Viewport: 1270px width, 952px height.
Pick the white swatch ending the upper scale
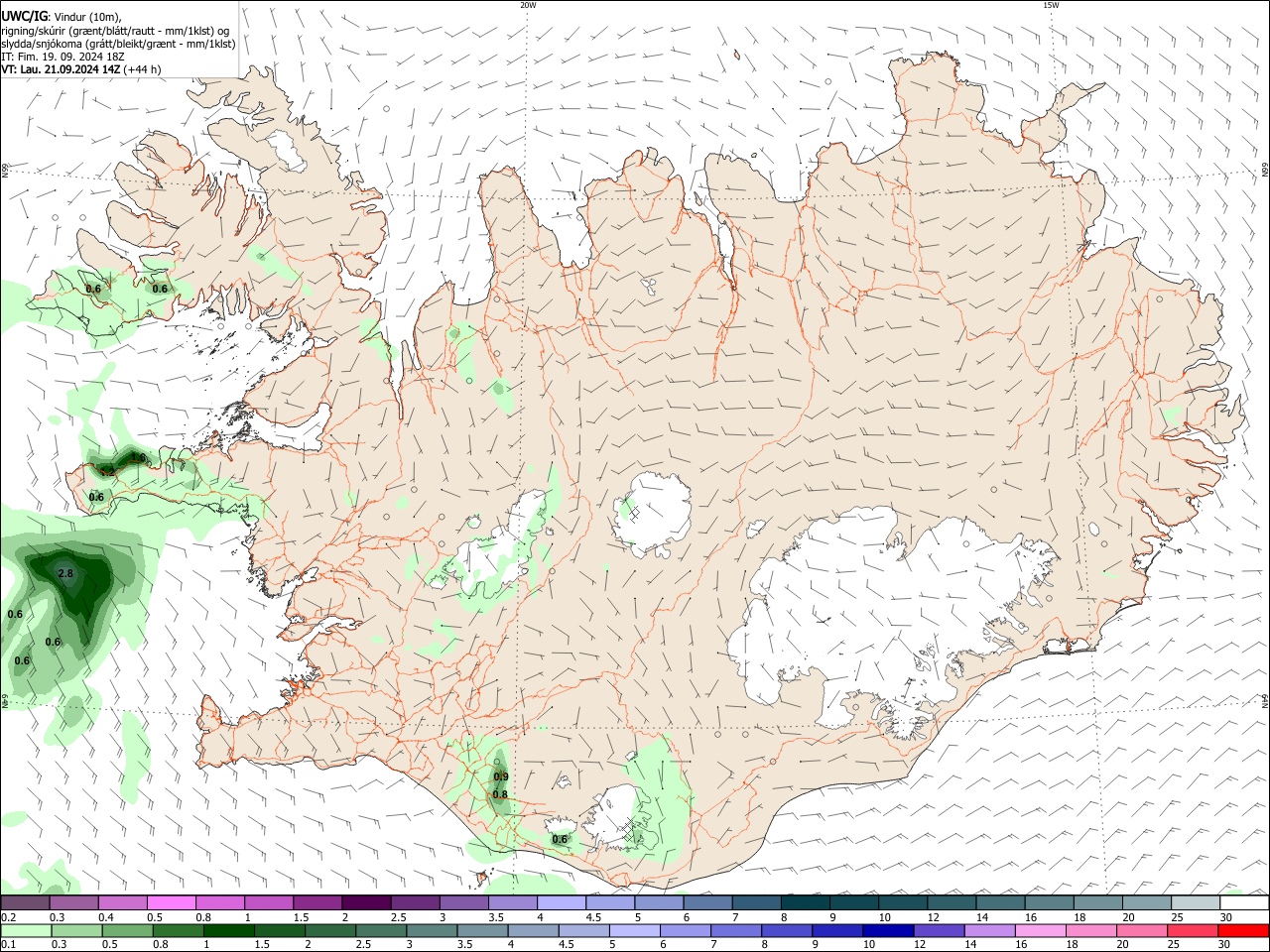1244,902
